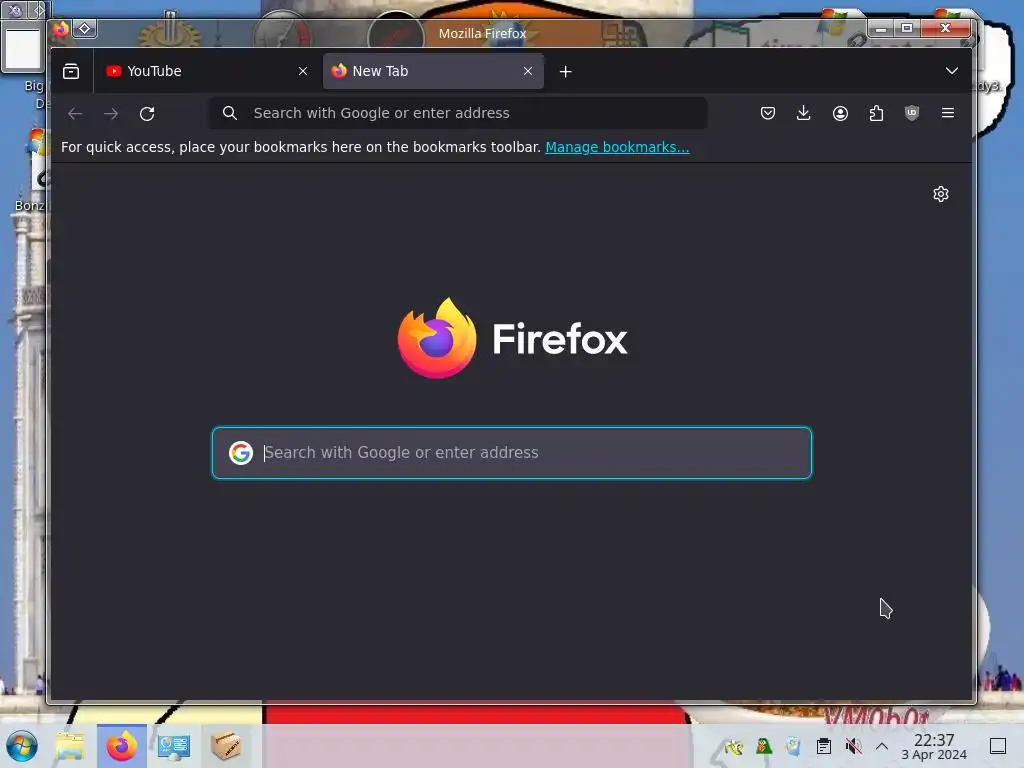The width and height of the screenshot is (1024, 768).
Task: Switch to the YouTube tab
Action: tap(206, 71)
